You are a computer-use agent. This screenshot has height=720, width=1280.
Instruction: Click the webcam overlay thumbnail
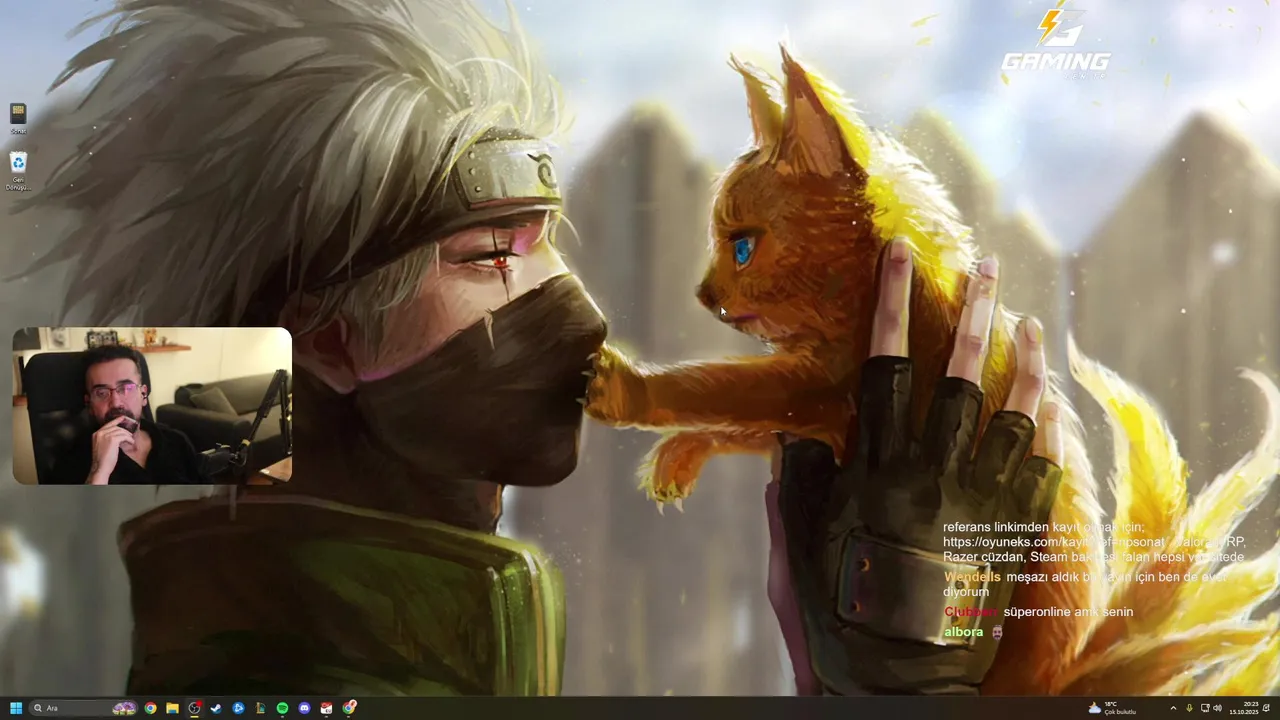152,406
